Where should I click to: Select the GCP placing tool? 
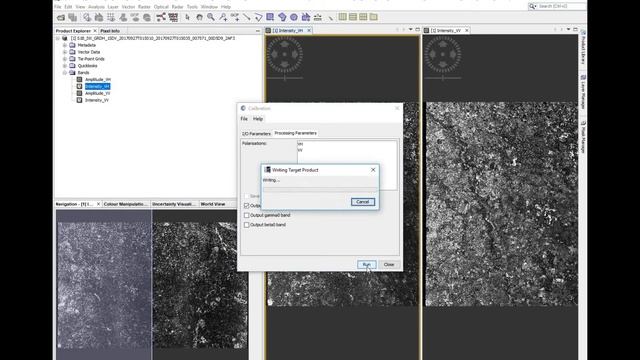point(235,17)
